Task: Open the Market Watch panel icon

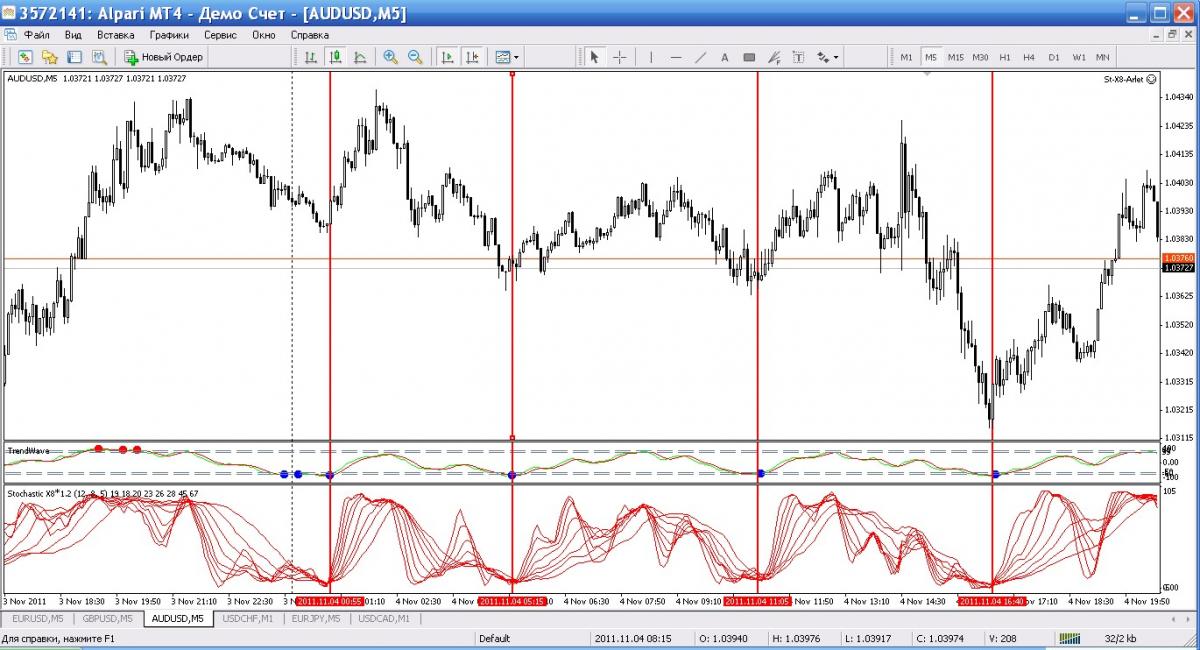Action: 25,57
